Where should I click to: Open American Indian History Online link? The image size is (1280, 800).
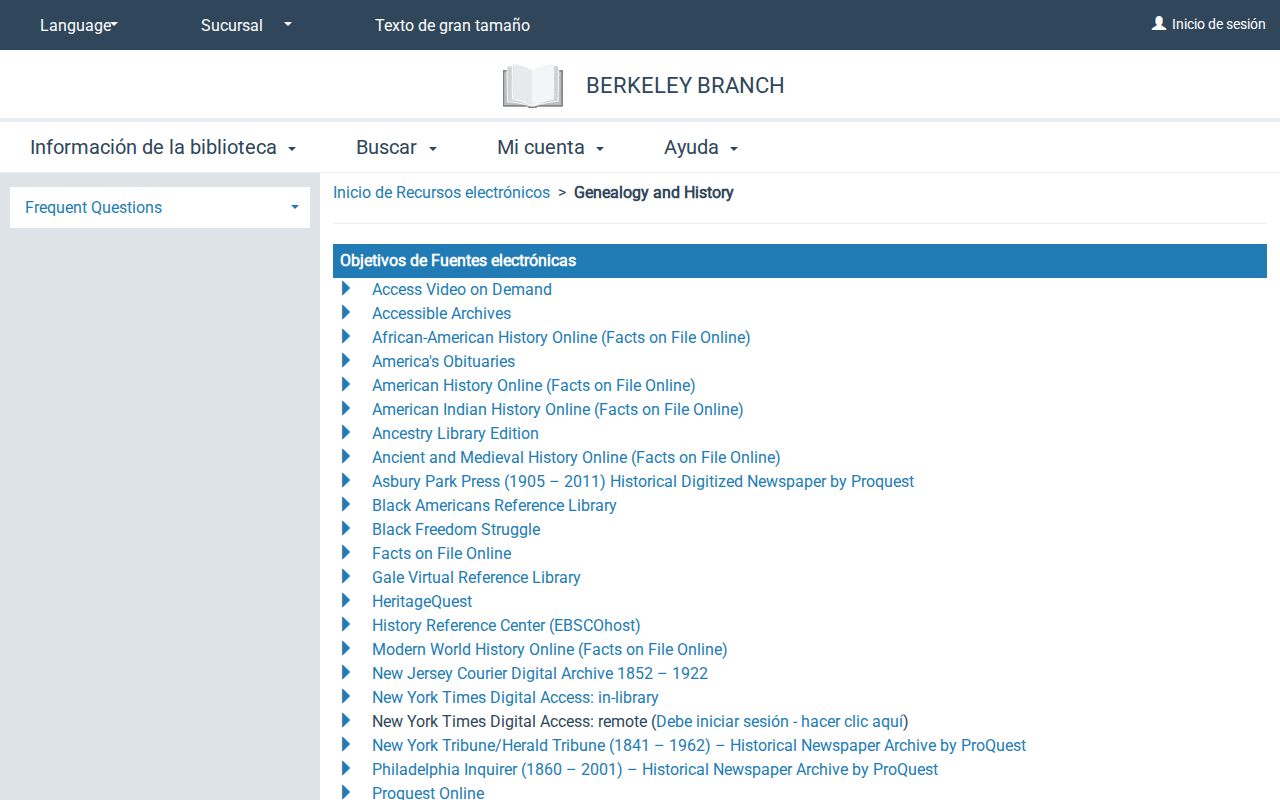[557, 409]
